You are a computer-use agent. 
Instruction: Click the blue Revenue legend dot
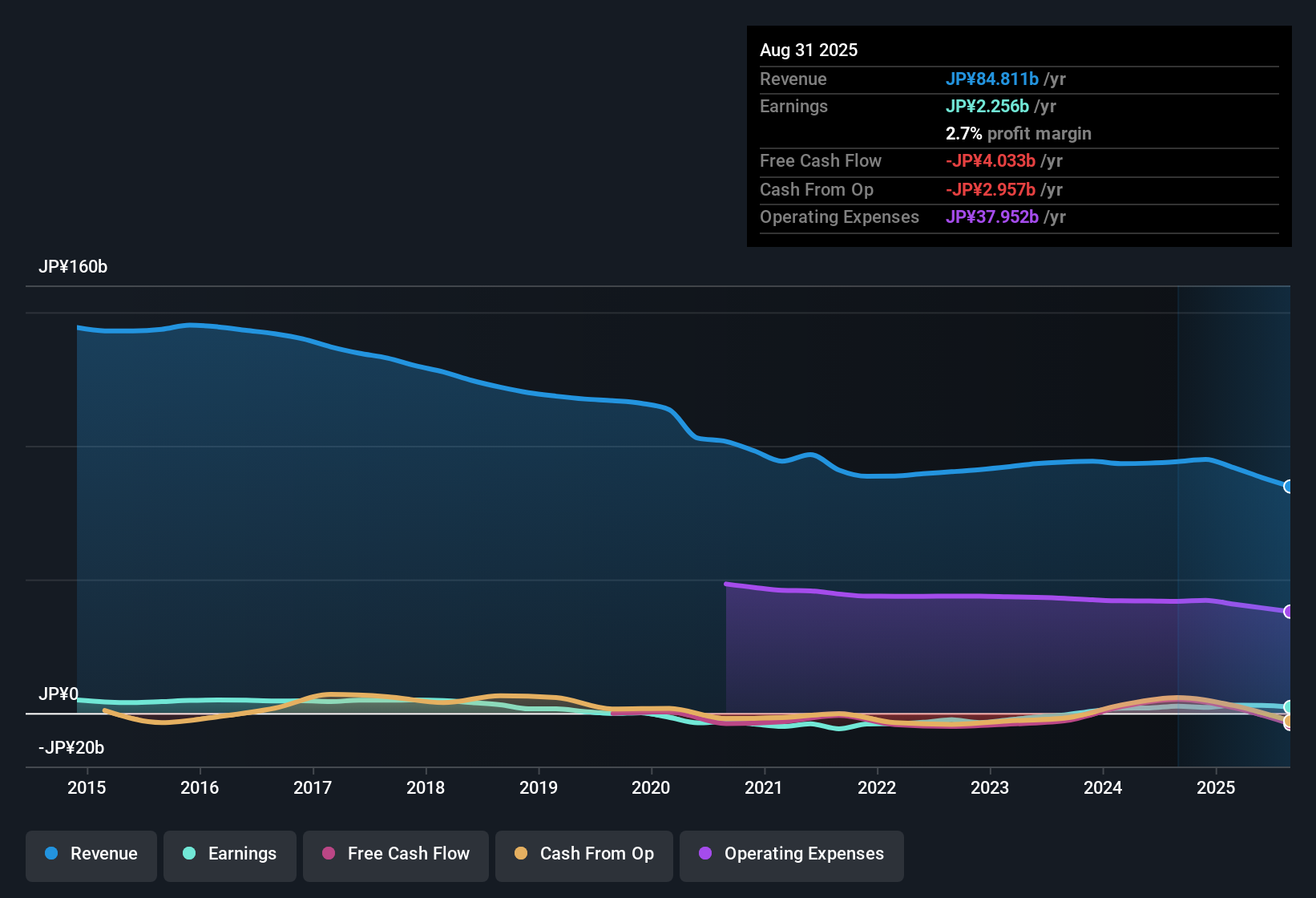pos(51,854)
